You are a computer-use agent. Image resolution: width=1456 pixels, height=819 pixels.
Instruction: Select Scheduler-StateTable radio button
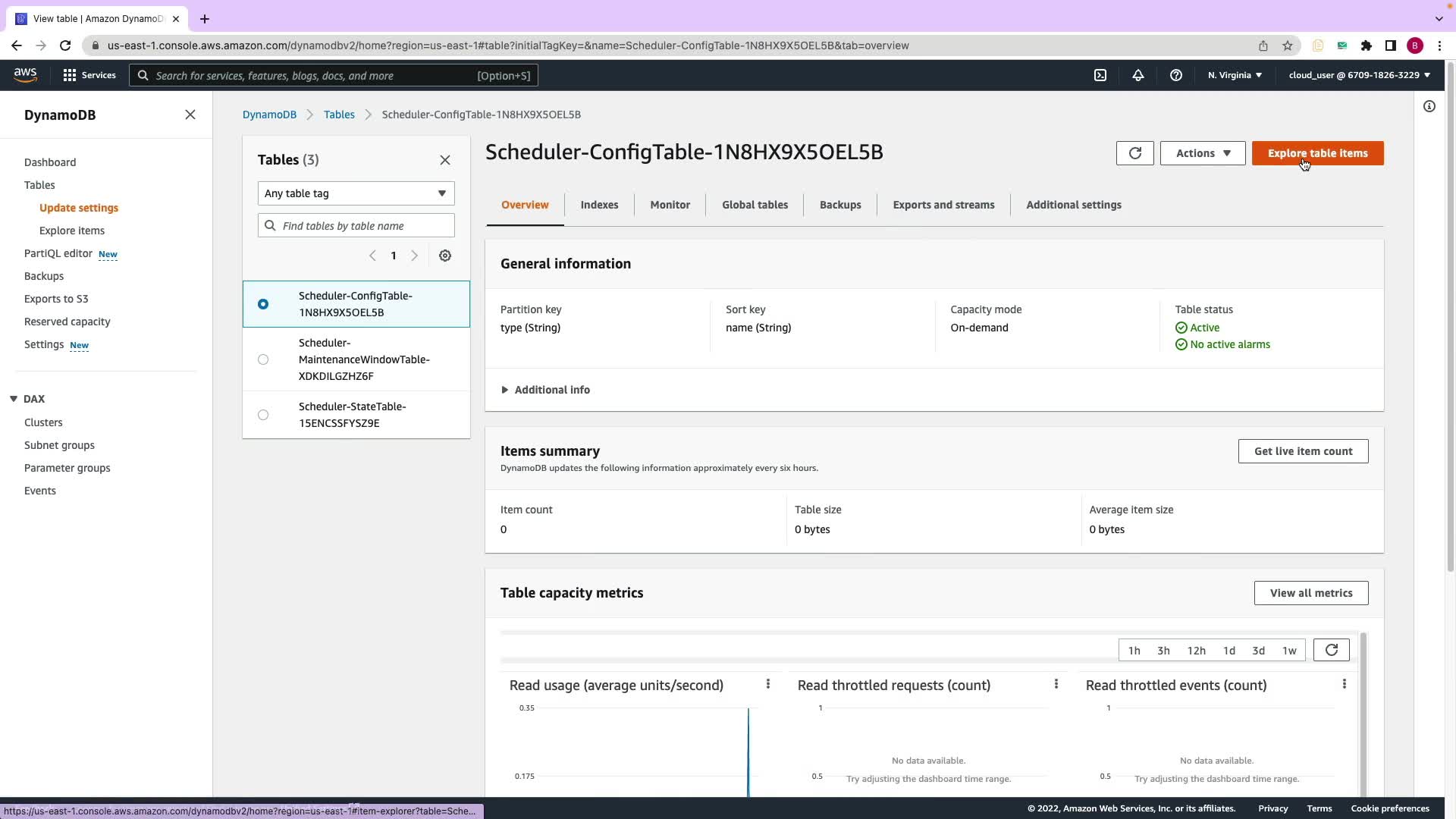pyautogui.click(x=263, y=415)
